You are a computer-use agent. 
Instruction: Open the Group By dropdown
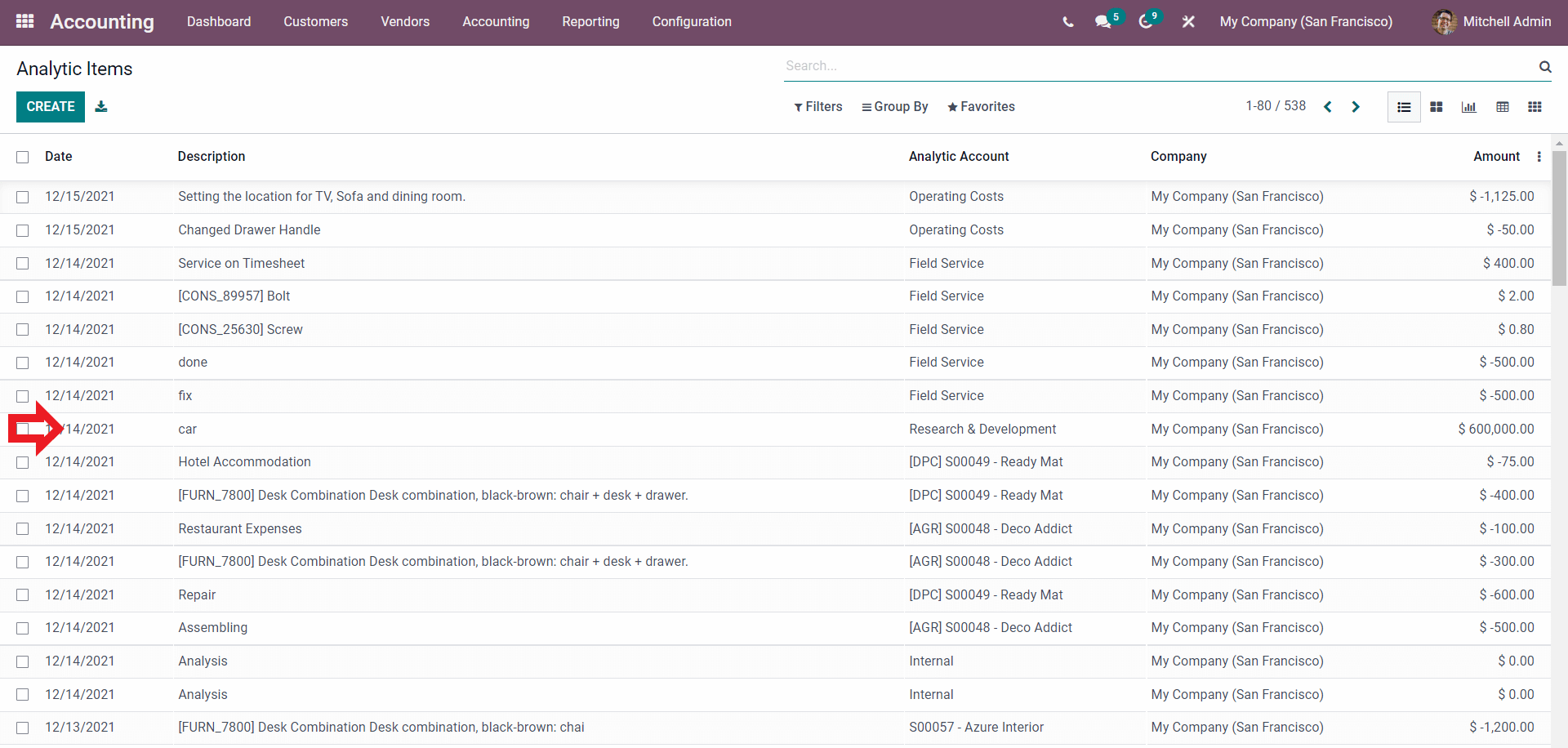point(894,107)
